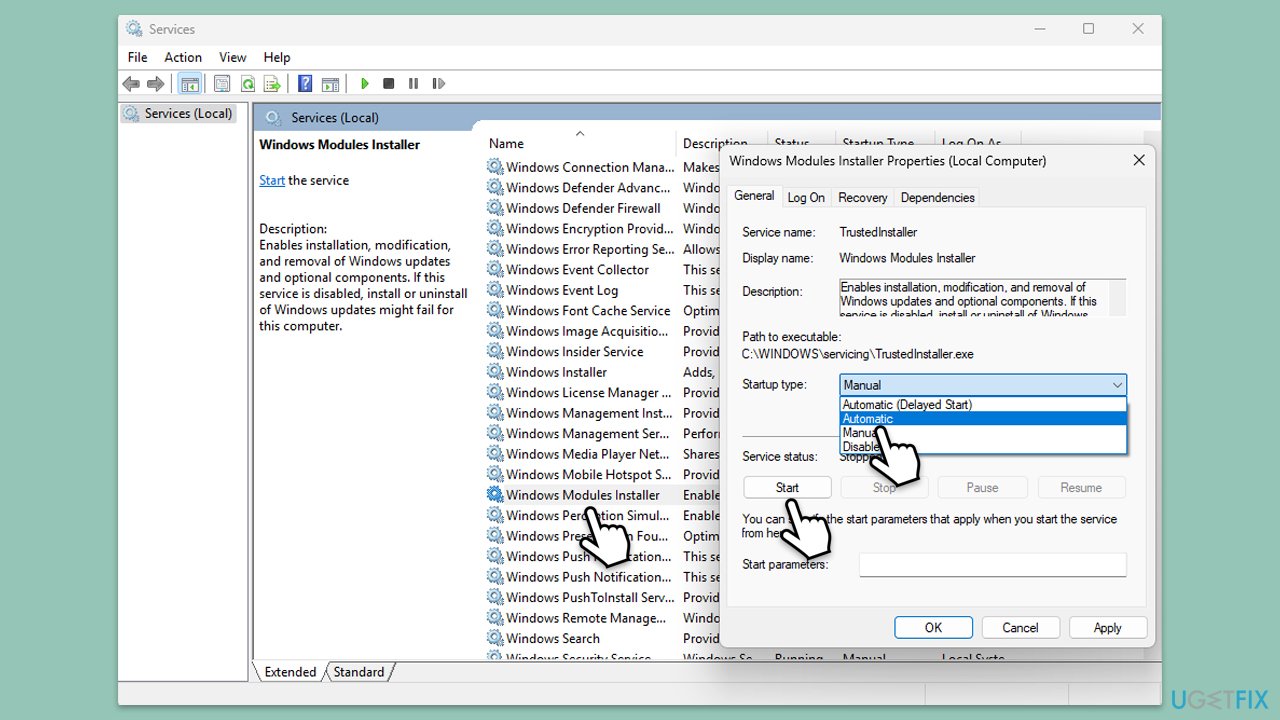Viewport: 1280px width, 720px height.
Task: Open the Properties toolbar icon
Action: (222, 84)
